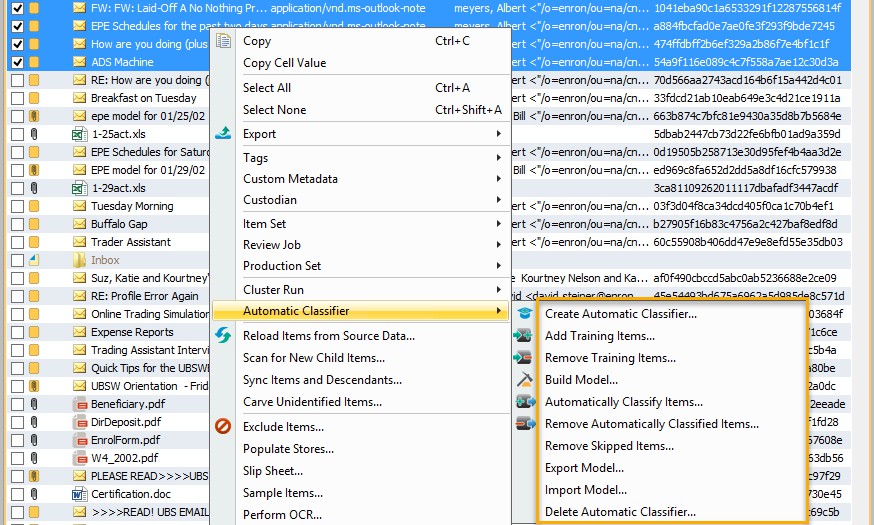Choose Scan for New Child Items
Image resolution: width=874 pixels, height=525 pixels.
coord(314,358)
